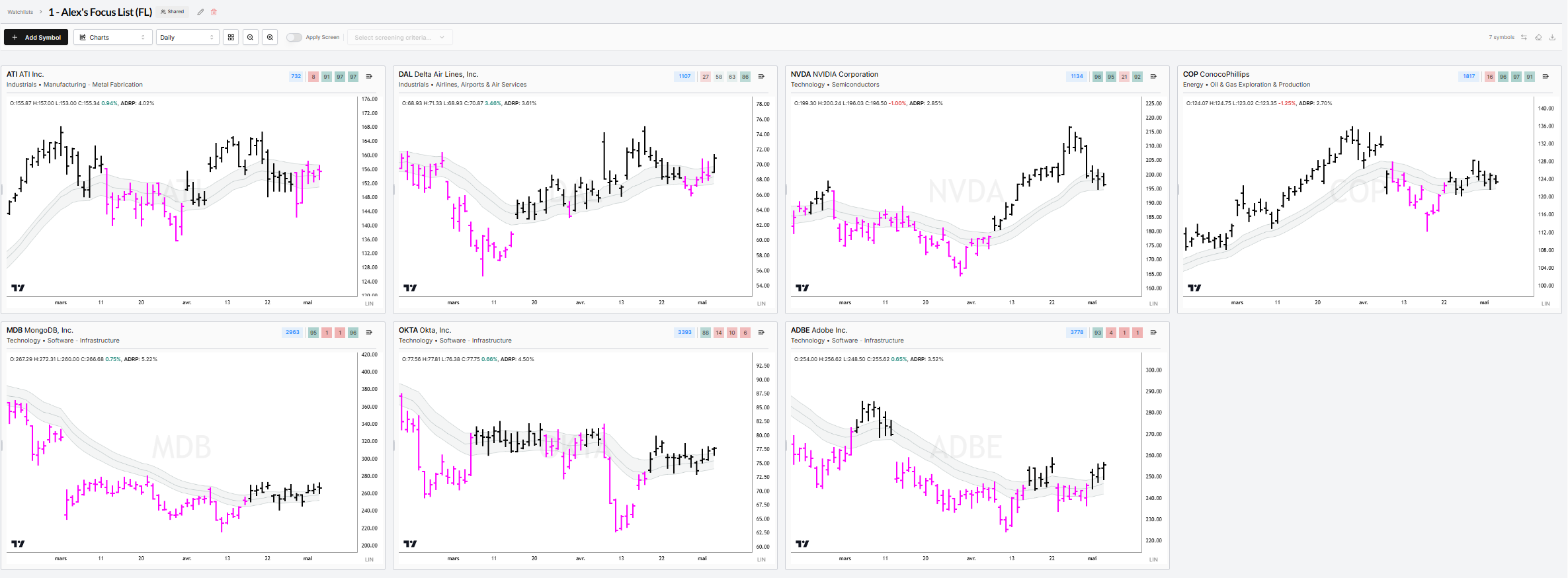The height and width of the screenshot is (578, 1568).
Task: Toggle LIN scale on ATI chart
Action: pos(369,304)
